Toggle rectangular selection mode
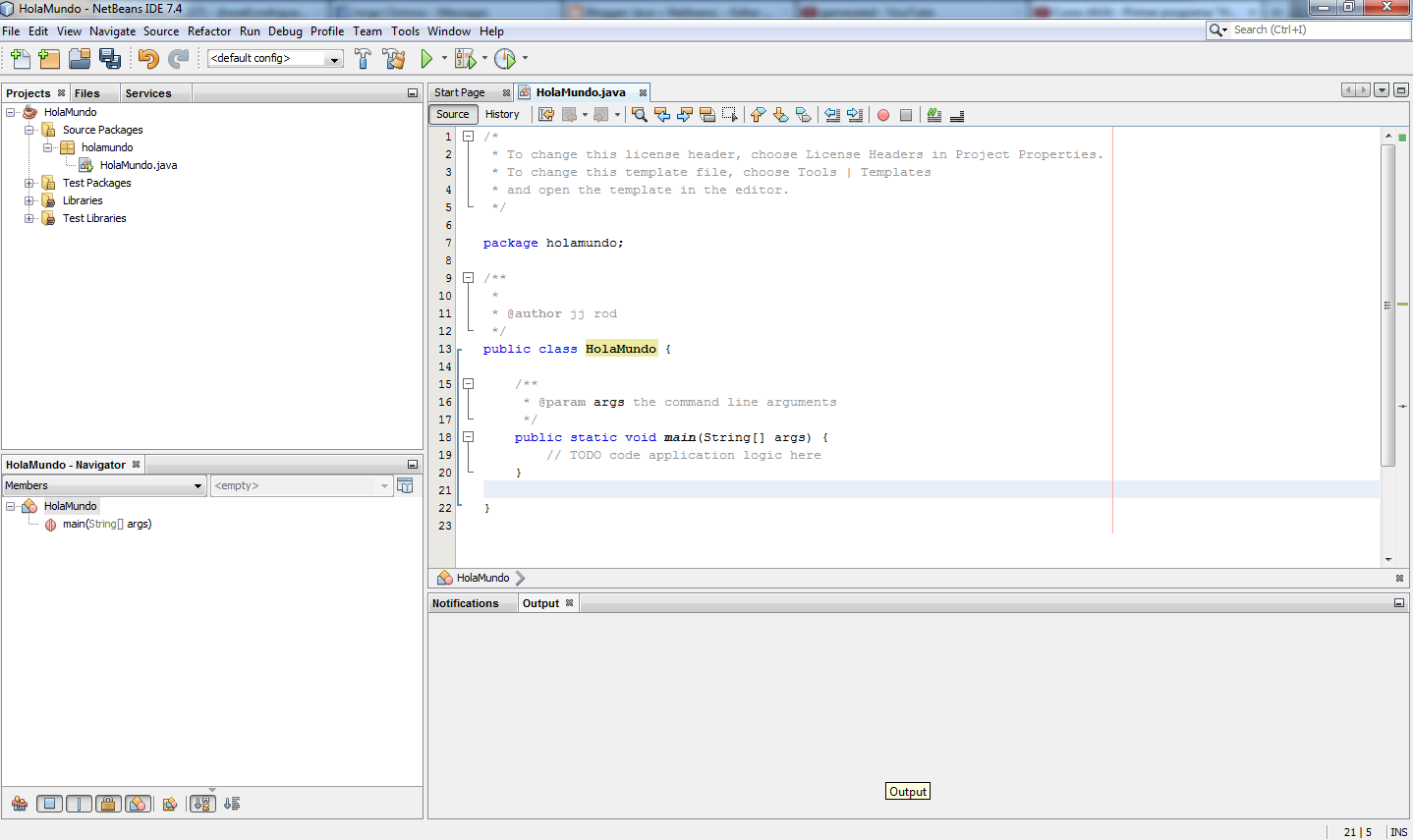Screen dimensions: 1413x840 tap(729, 115)
